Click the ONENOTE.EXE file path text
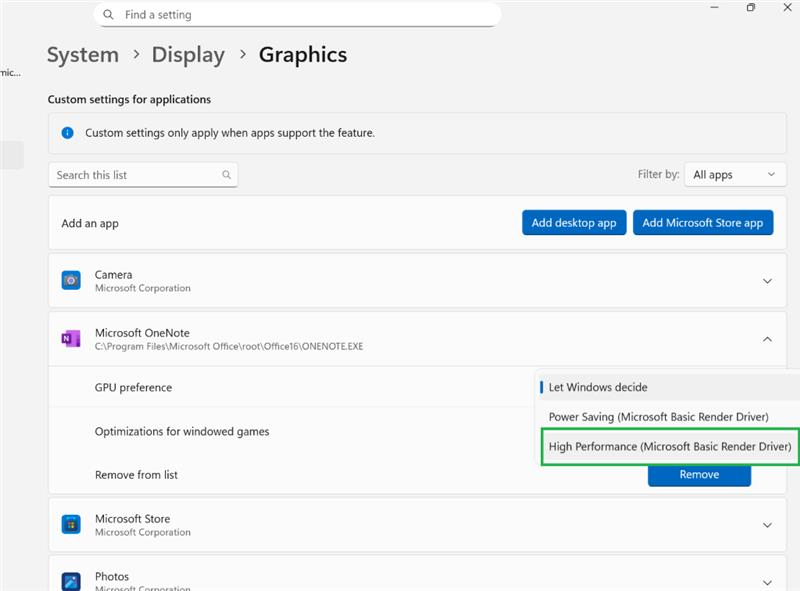Screen dimensions: 800x591 coord(229,347)
